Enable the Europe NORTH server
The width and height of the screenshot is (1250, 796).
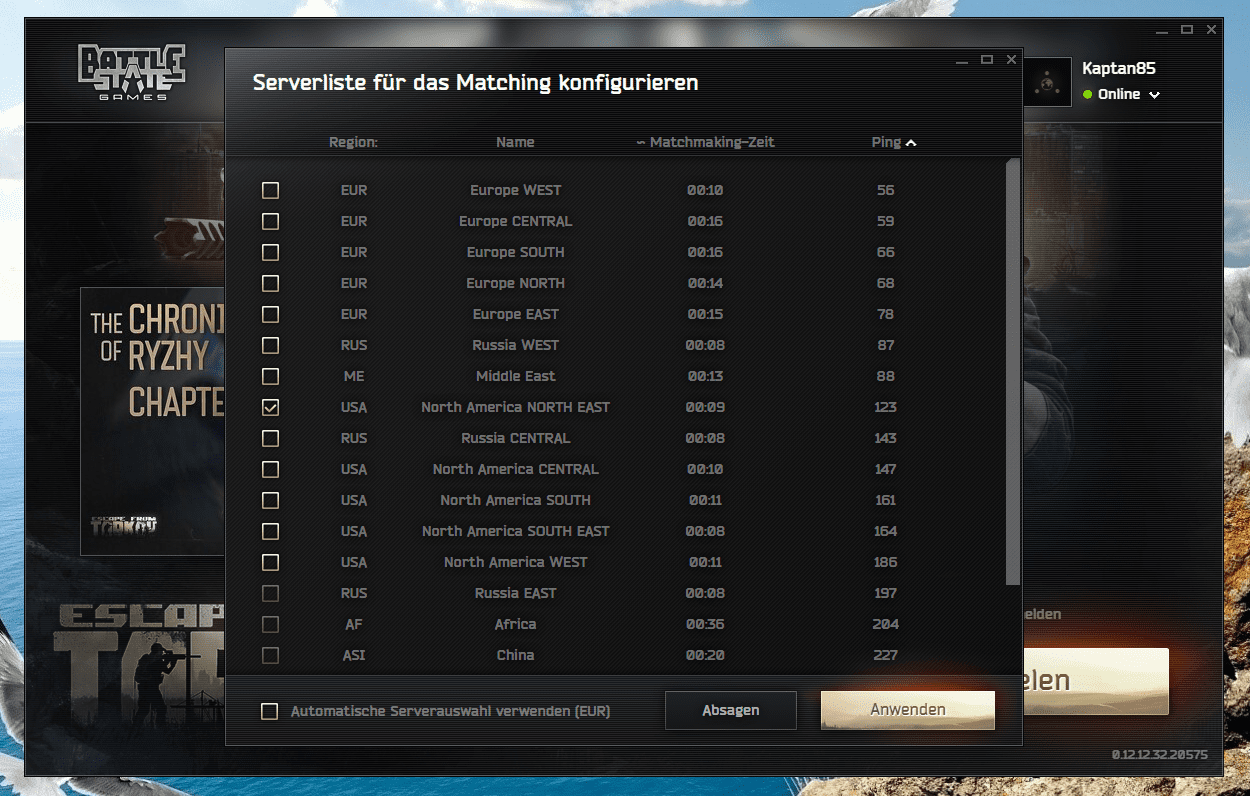pyautogui.click(x=270, y=283)
